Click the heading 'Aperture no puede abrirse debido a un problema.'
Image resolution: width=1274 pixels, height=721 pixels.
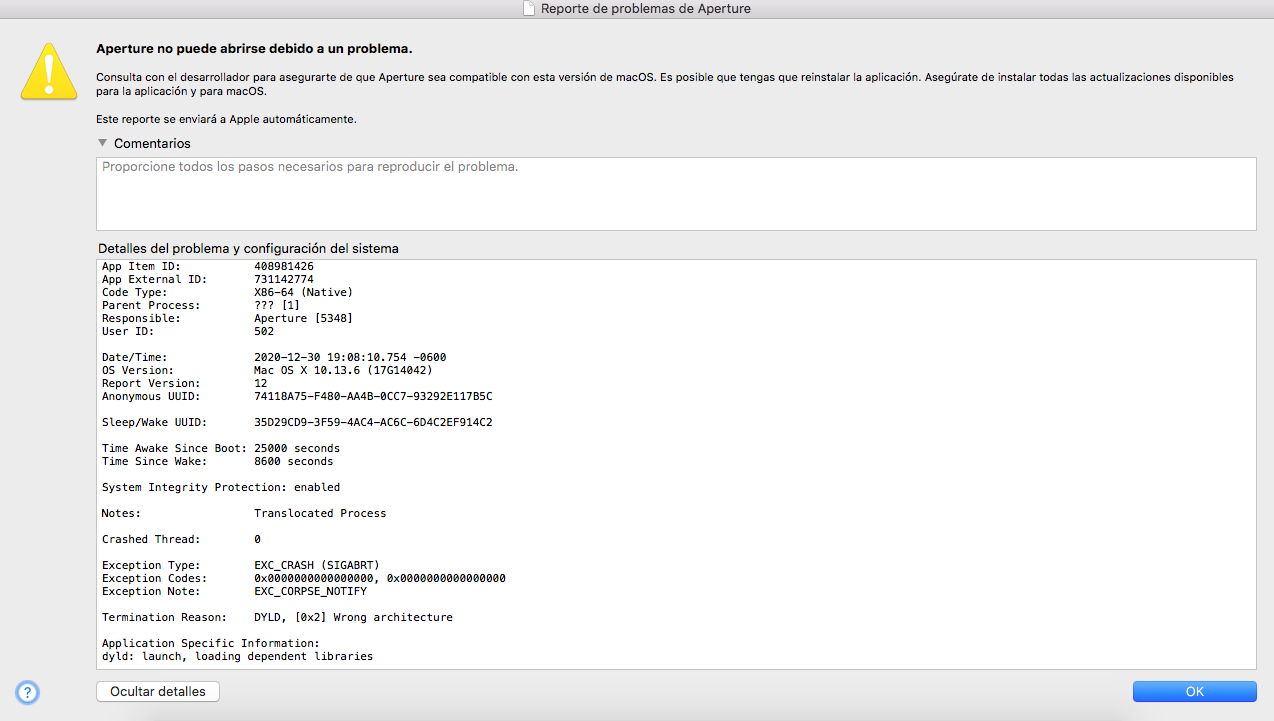pos(254,48)
